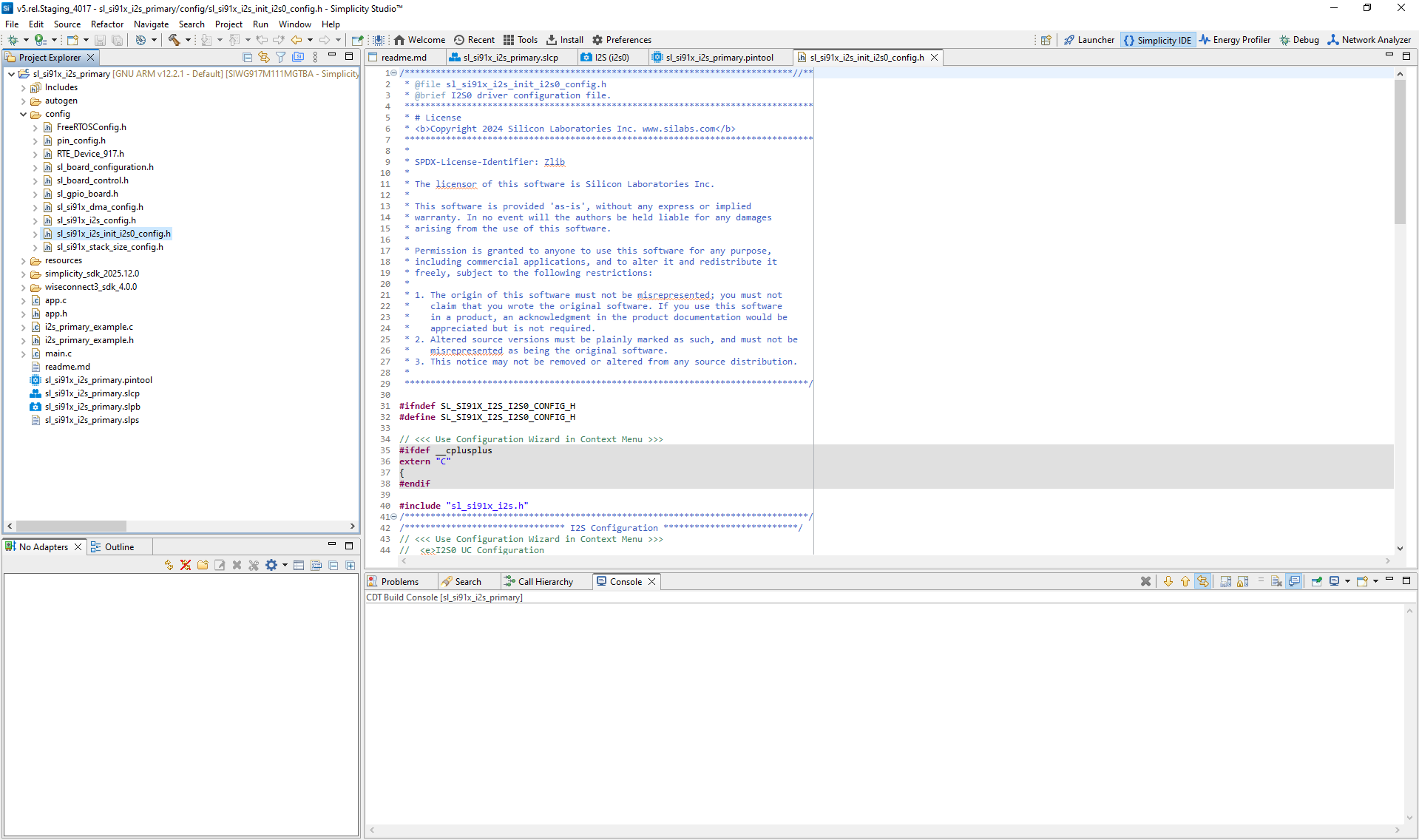Select the Launcher perspective icon

point(1088,40)
